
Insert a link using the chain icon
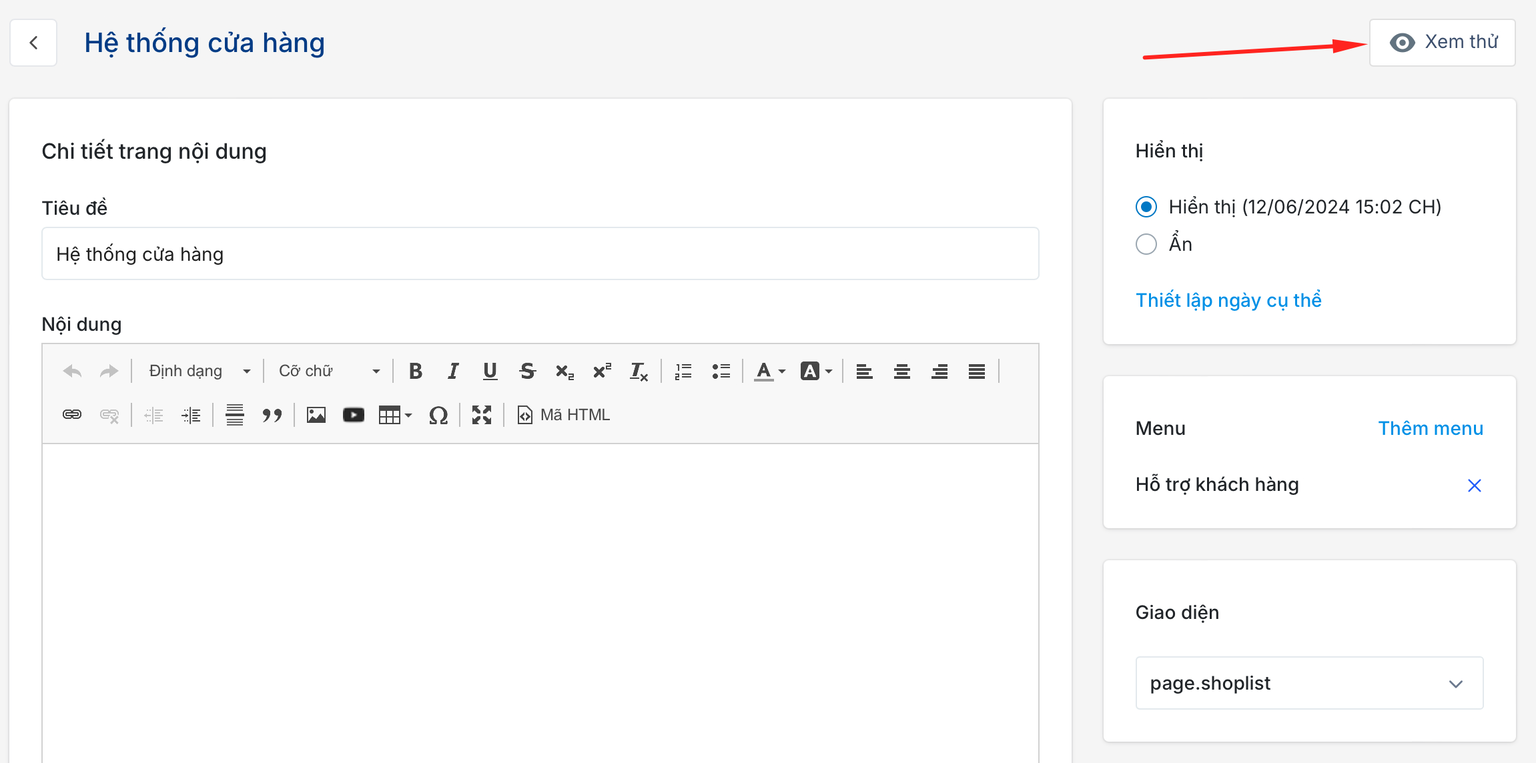click(72, 415)
